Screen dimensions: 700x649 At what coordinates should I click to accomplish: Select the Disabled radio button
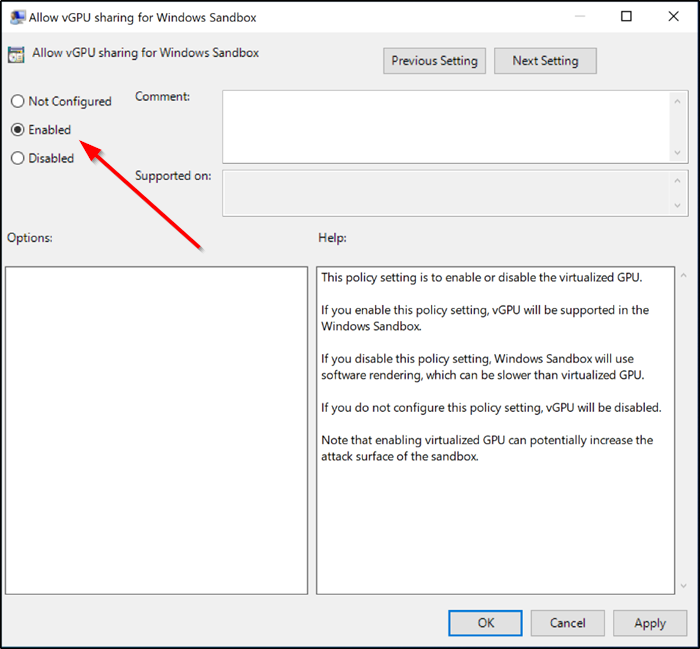click(x=17, y=158)
